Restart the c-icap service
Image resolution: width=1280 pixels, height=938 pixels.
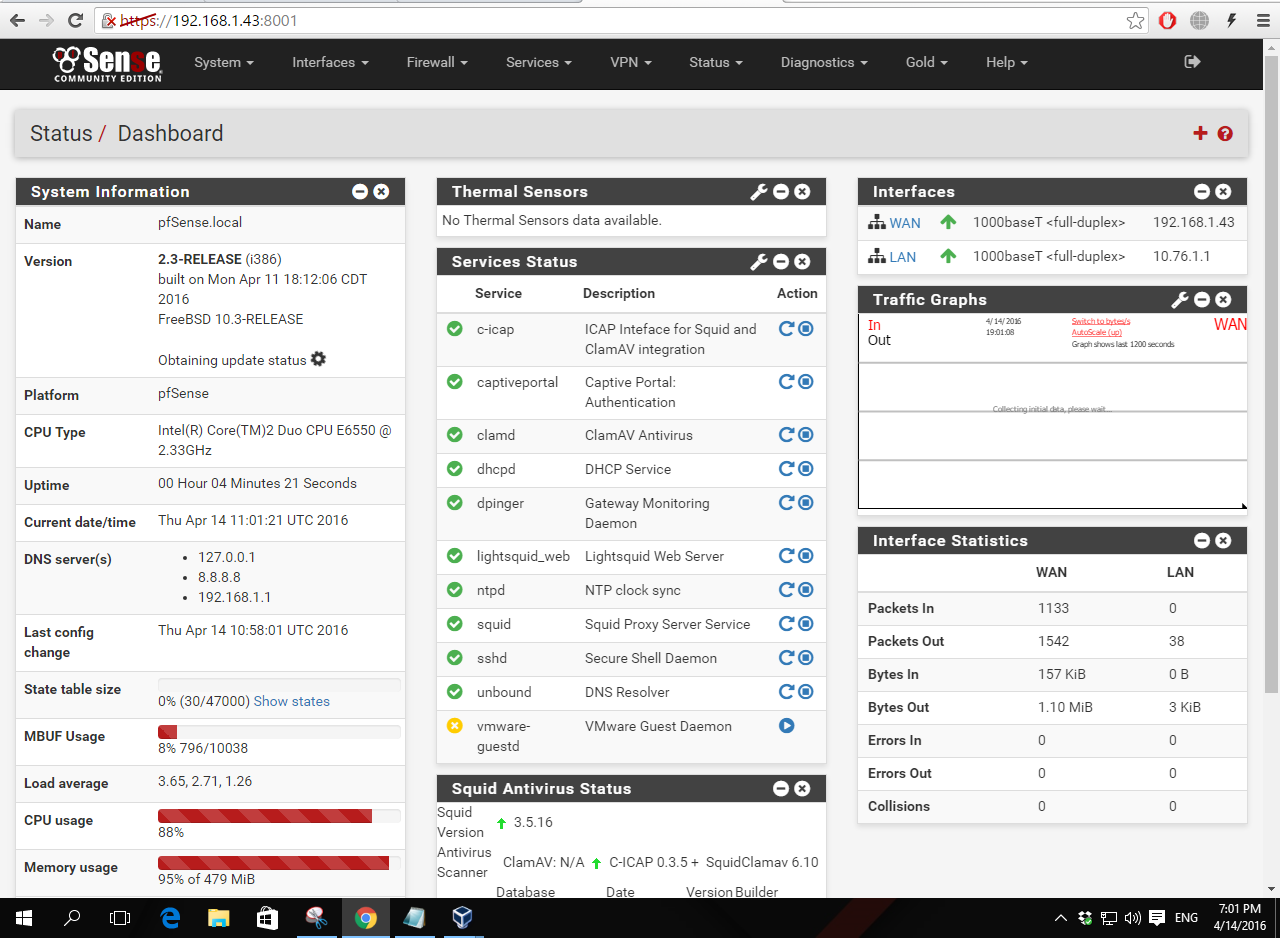click(786, 328)
